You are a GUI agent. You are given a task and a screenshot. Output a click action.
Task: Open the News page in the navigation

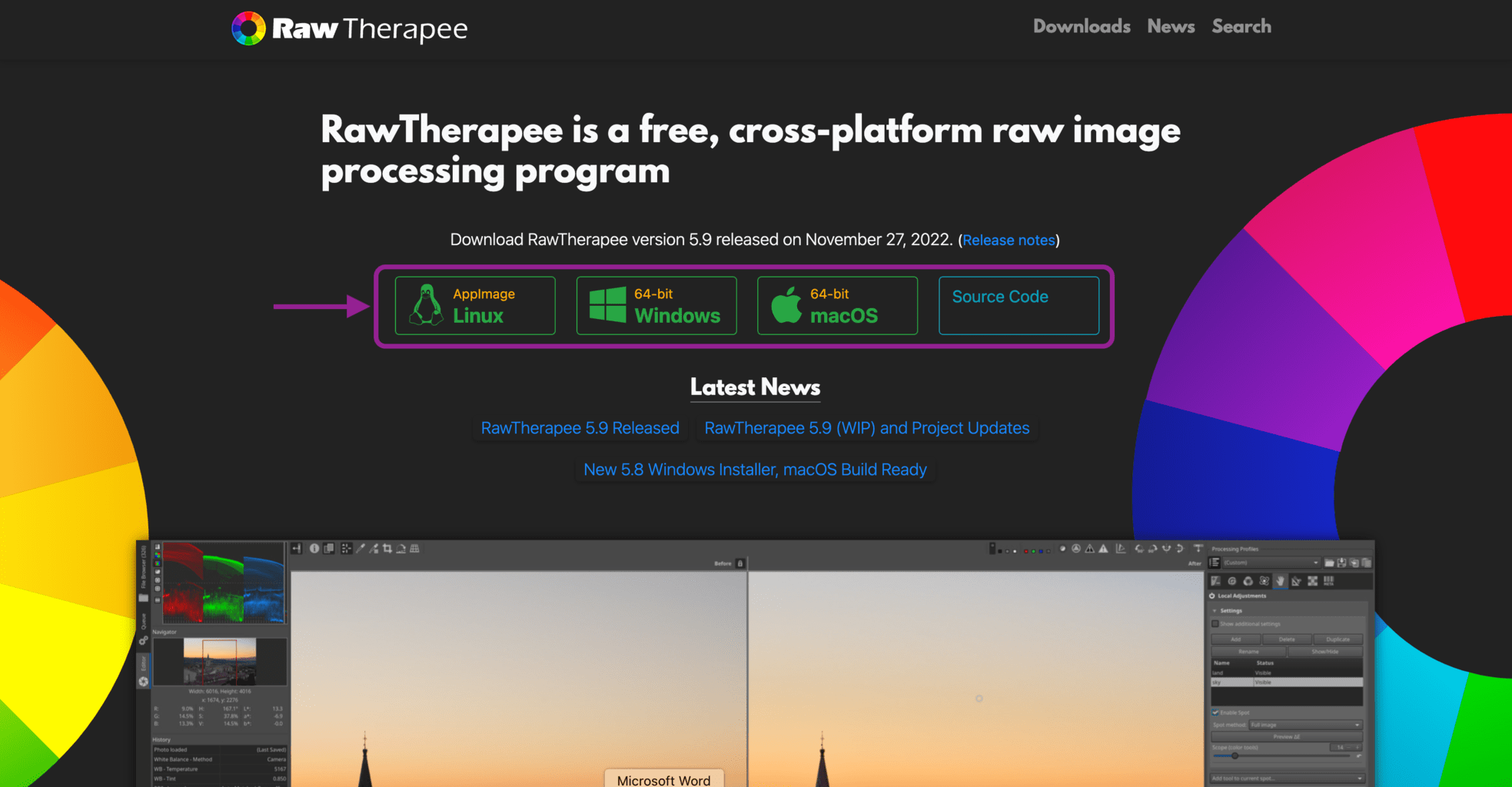coord(1171,26)
